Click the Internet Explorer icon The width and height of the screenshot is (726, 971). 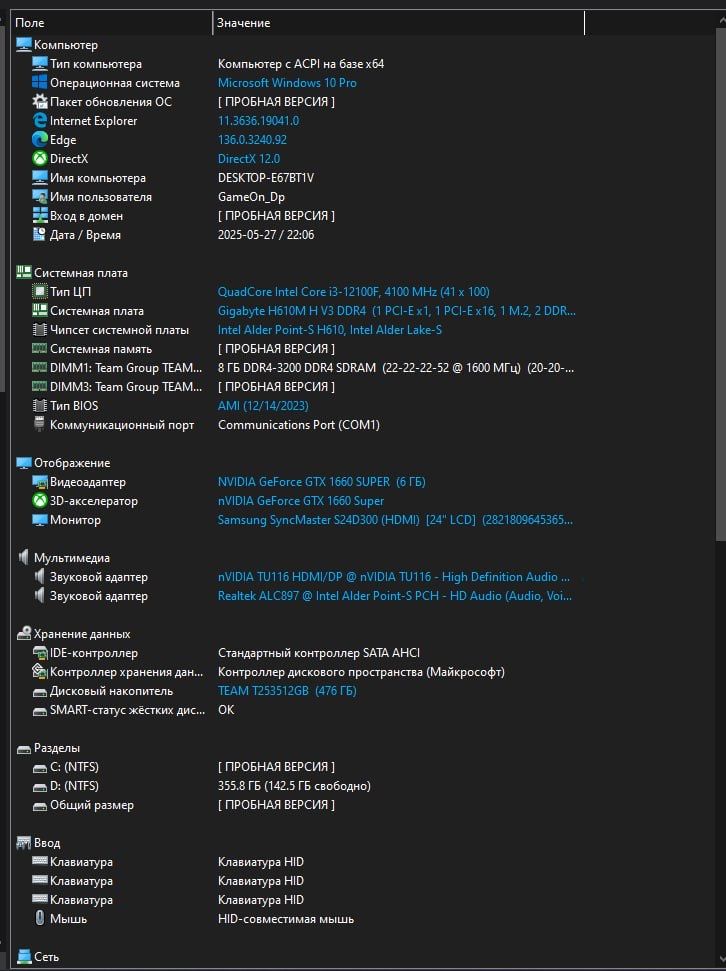click(40, 121)
